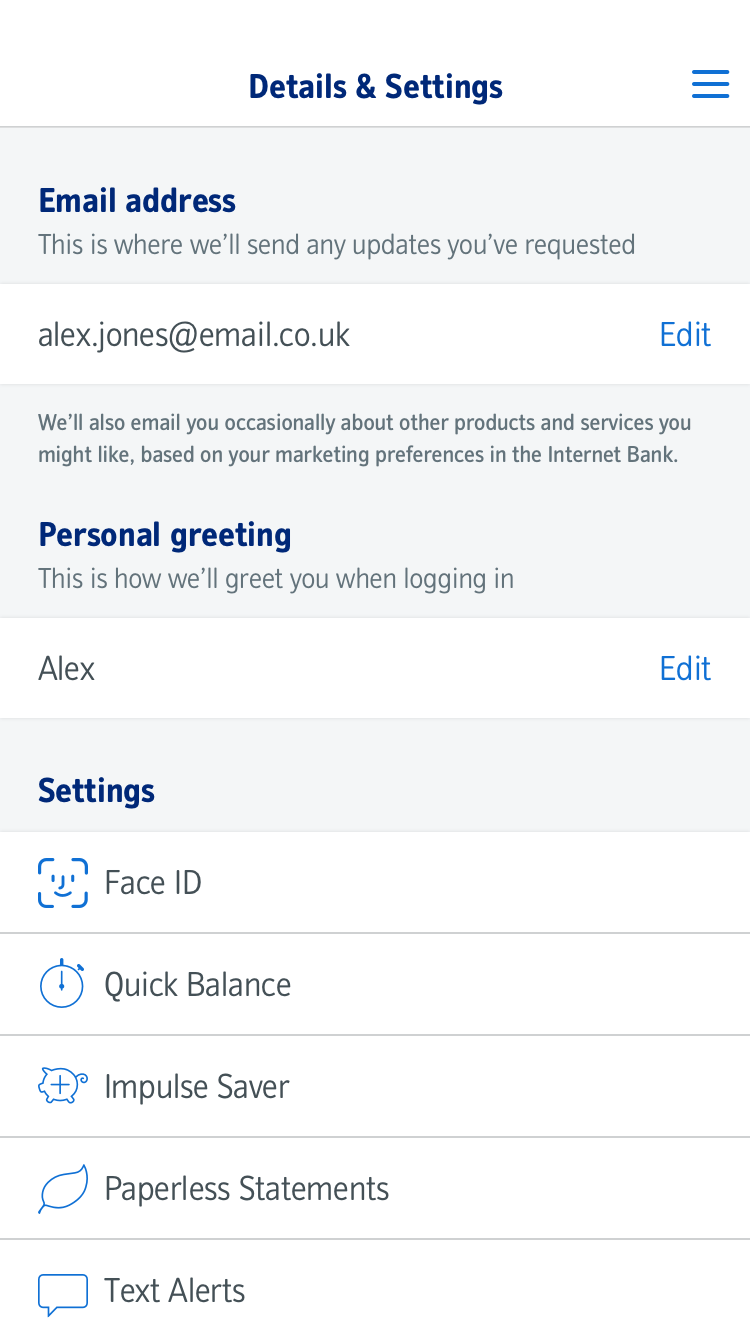Edit the personal greeting
Screen dimensions: 750x1334
coord(685,668)
